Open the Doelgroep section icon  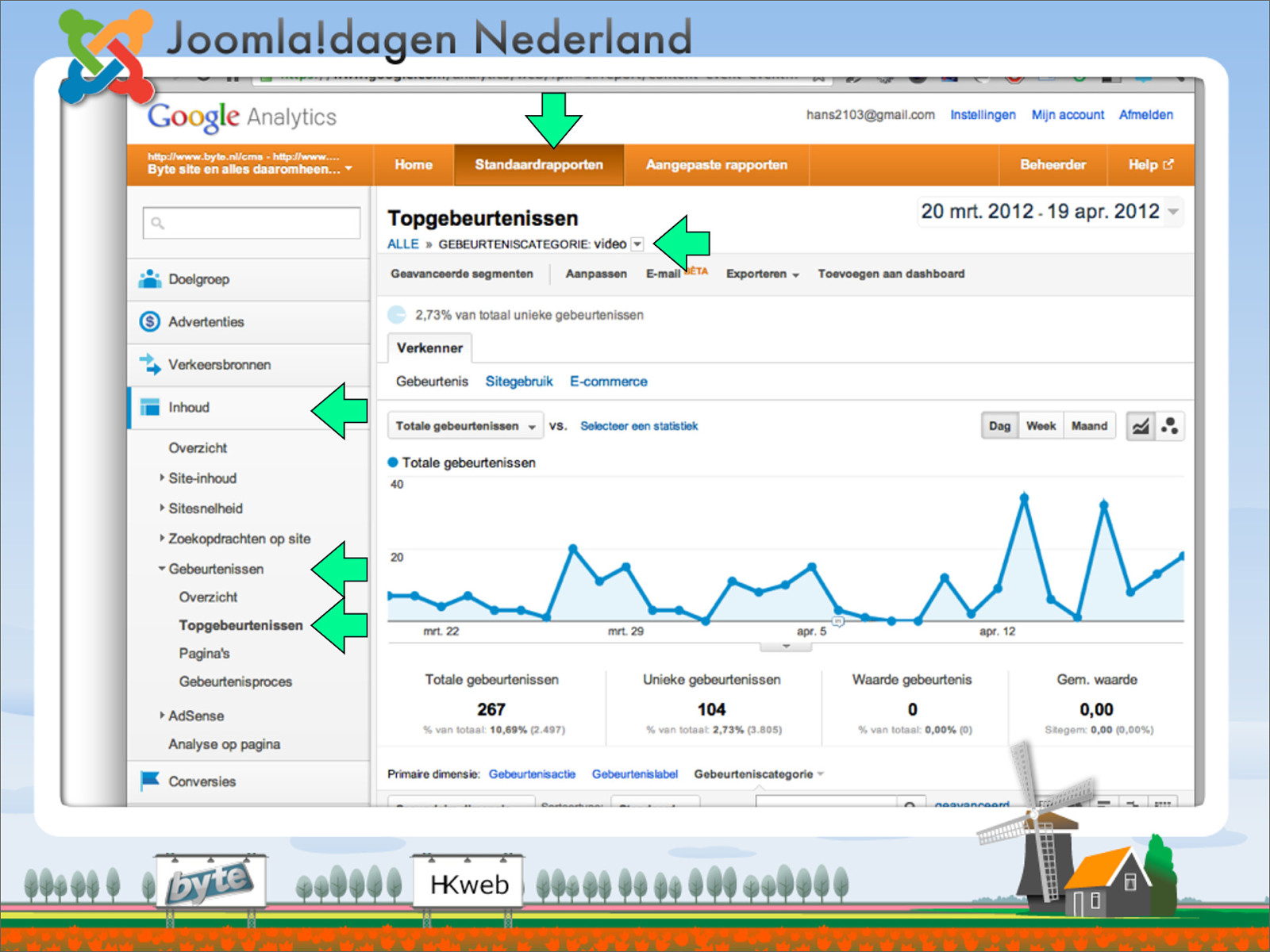point(150,279)
